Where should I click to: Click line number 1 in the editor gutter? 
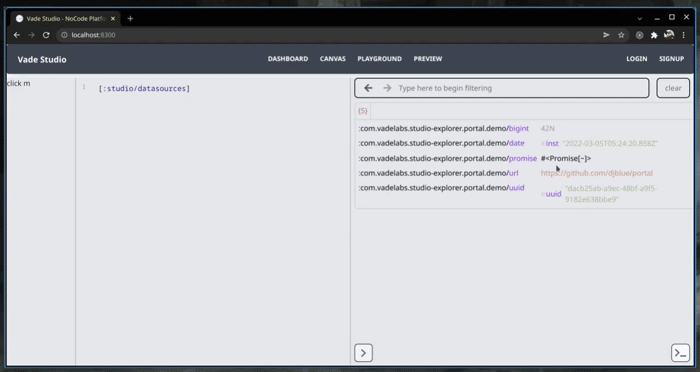84,87
